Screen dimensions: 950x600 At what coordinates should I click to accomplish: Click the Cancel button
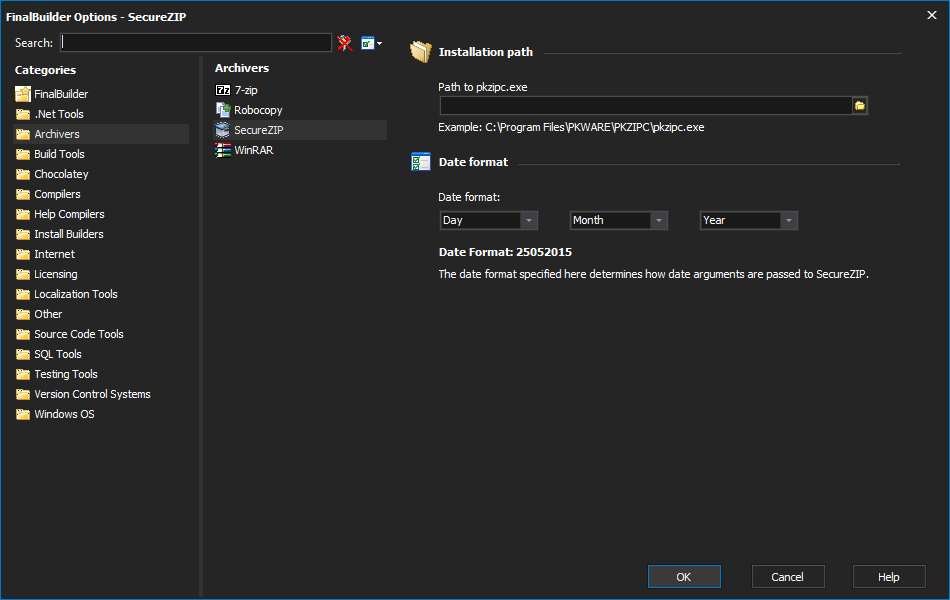tap(788, 576)
